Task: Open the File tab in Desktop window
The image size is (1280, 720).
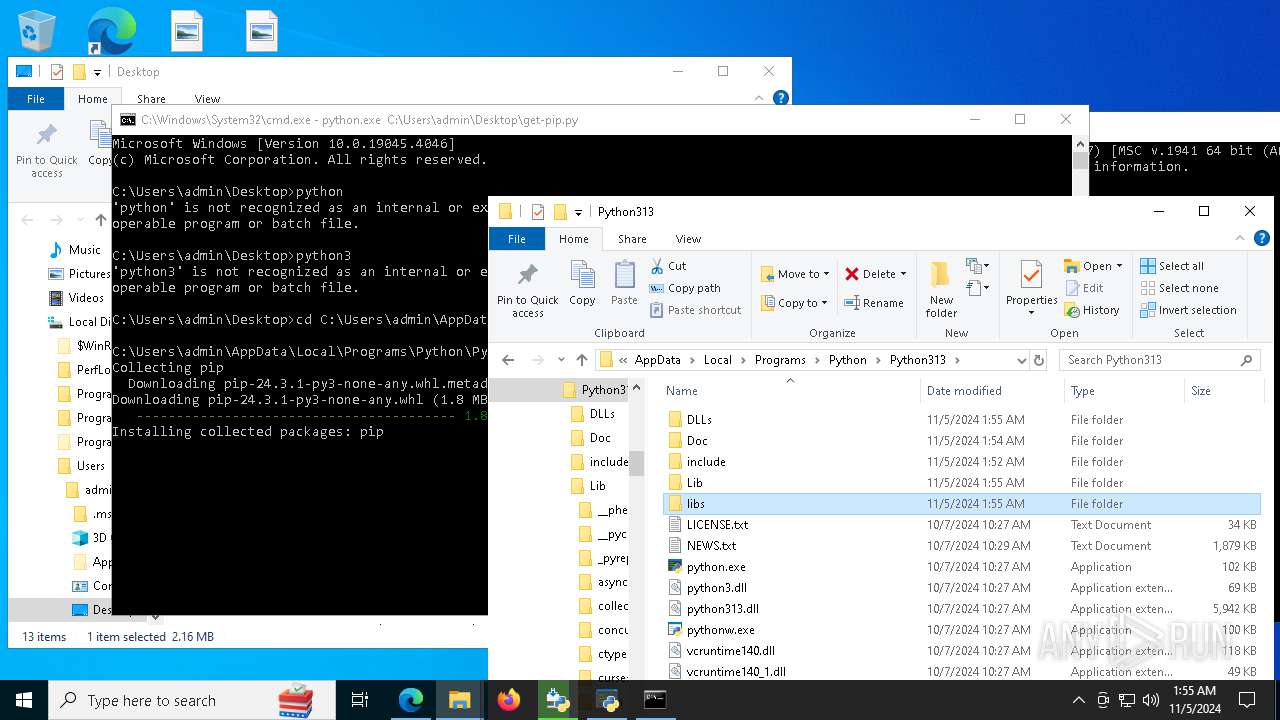Action: pyautogui.click(x=36, y=99)
